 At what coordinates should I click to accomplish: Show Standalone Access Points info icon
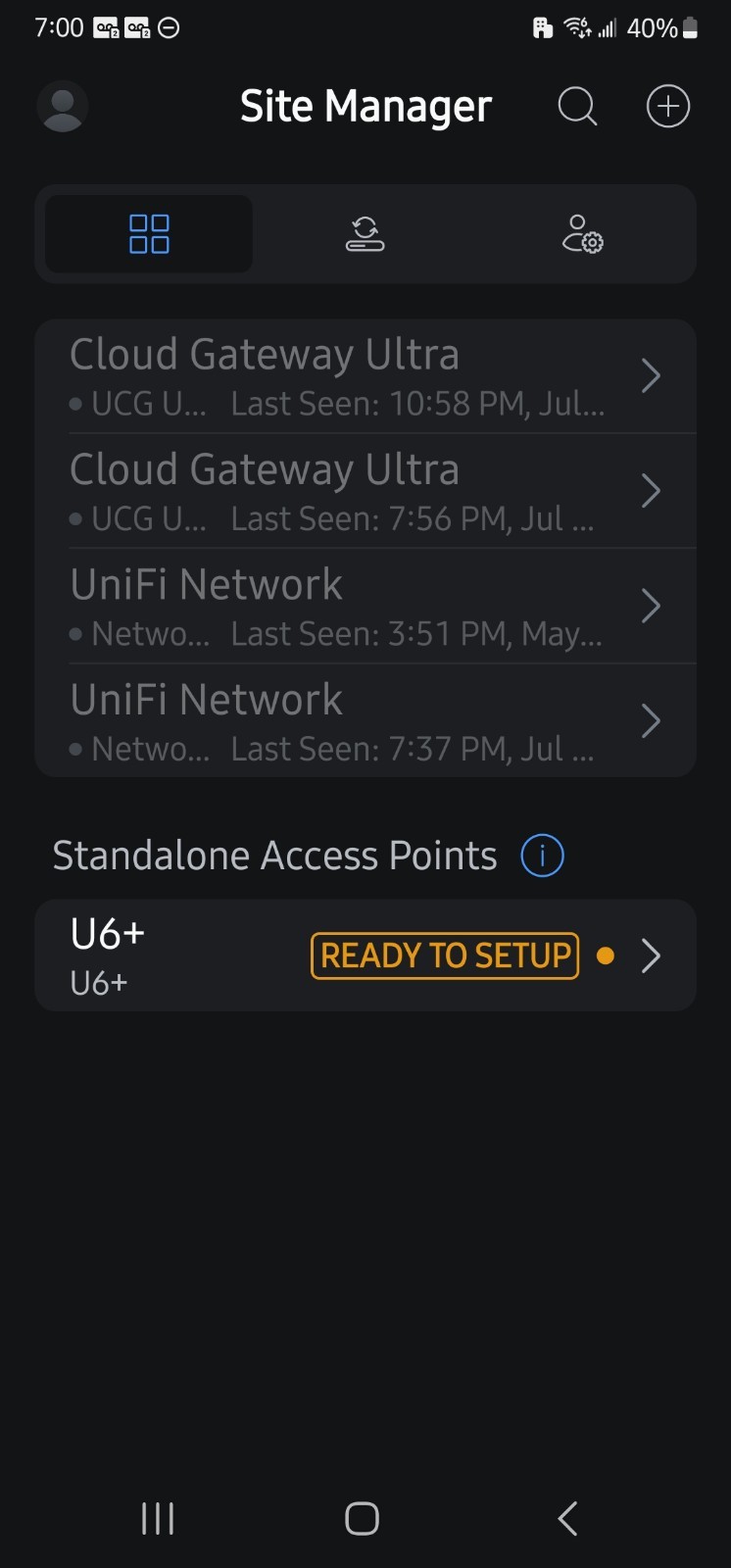tap(542, 856)
